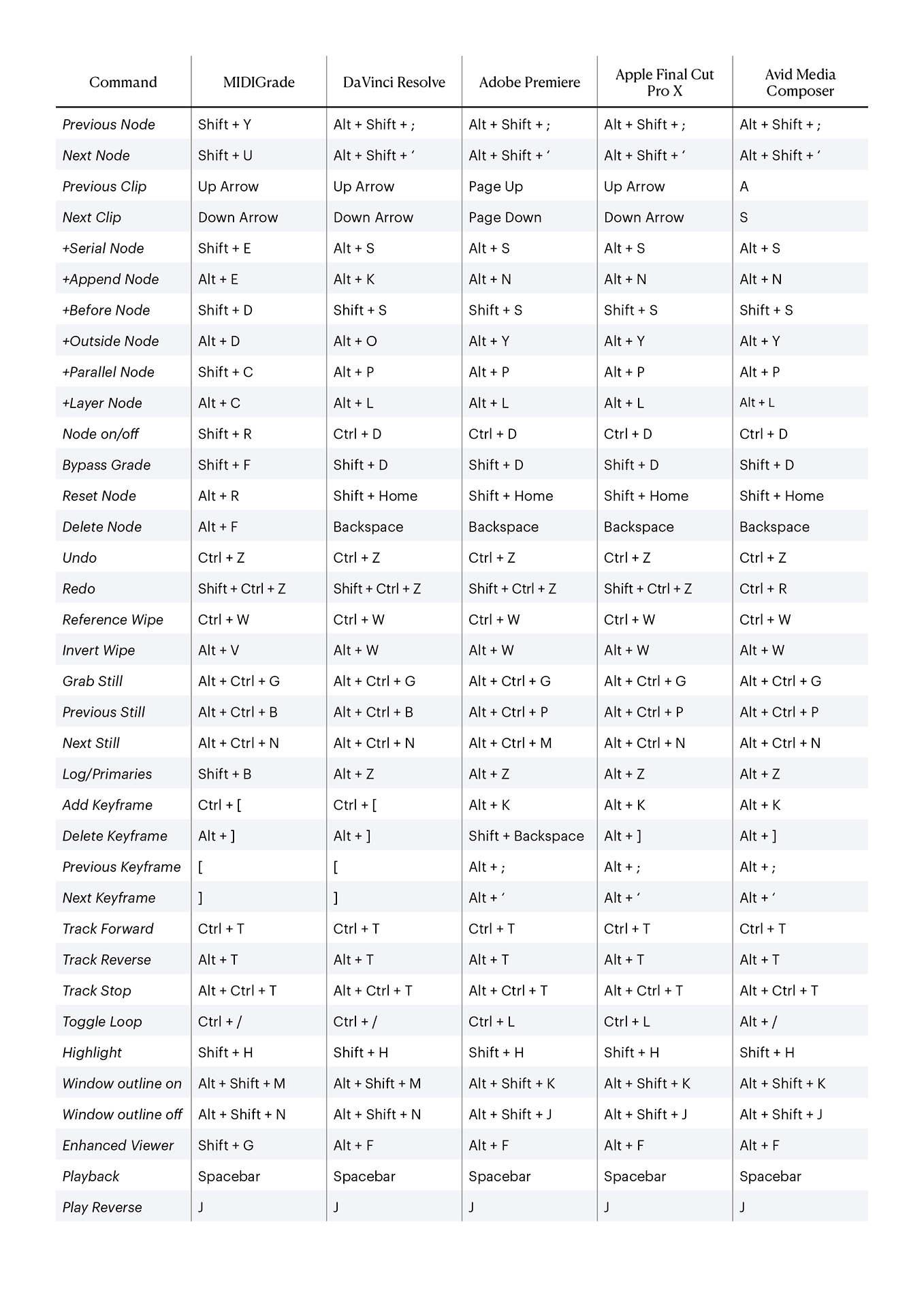Viewport: 924px width, 1308px height.
Task: Click the Adobe Premiere column header
Action: pos(529,82)
